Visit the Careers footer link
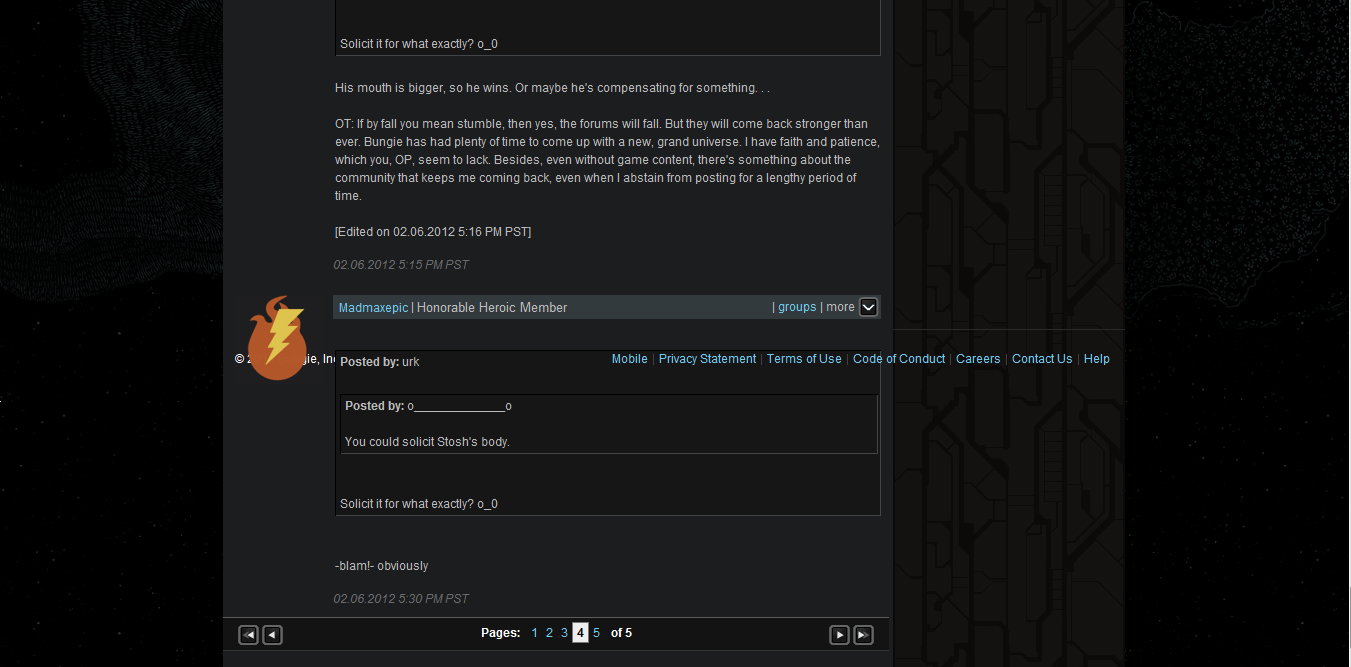 click(978, 359)
